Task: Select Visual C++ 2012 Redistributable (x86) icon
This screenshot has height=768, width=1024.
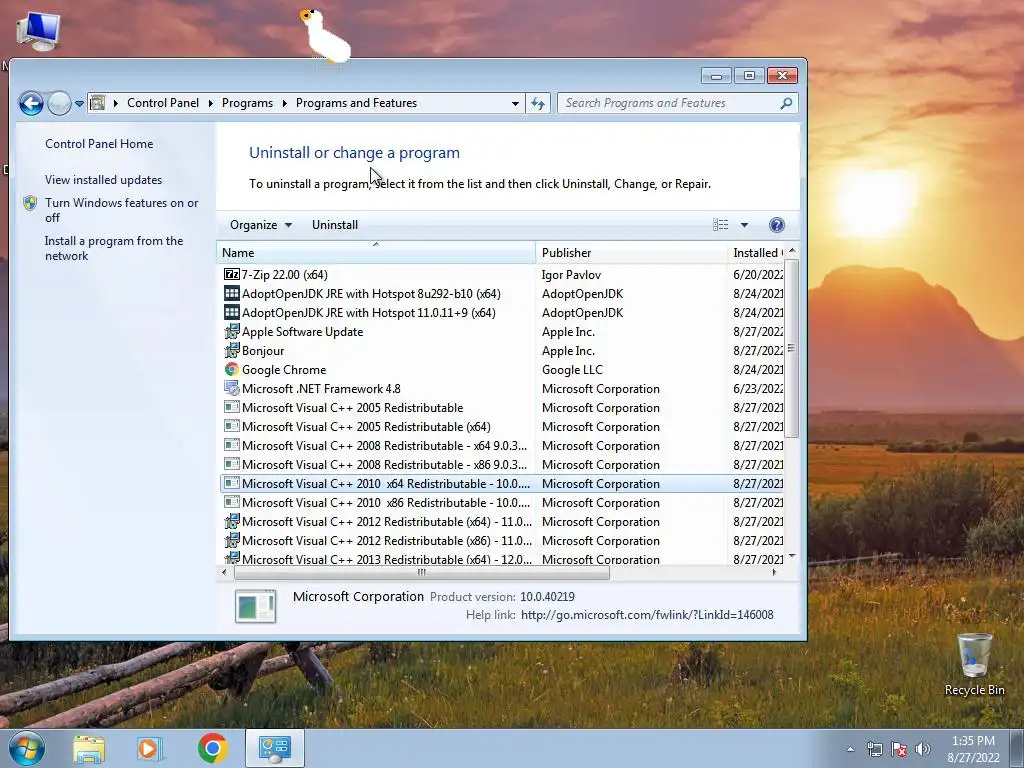Action: (231, 540)
